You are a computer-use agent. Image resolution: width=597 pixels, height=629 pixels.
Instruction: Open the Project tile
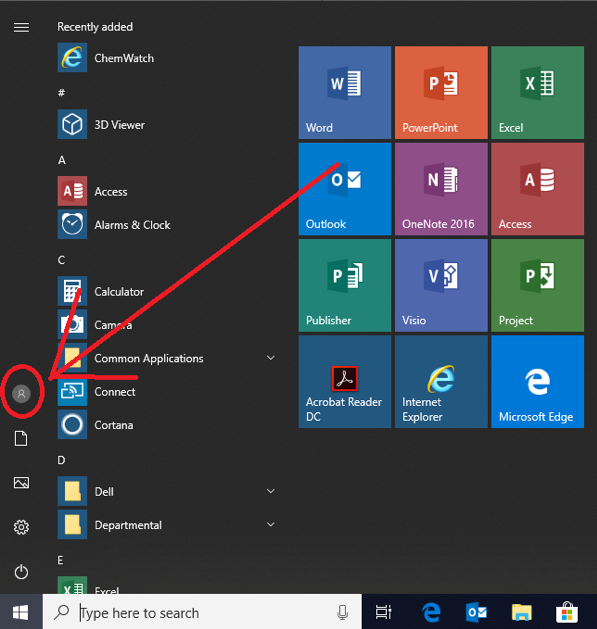(537, 285)
